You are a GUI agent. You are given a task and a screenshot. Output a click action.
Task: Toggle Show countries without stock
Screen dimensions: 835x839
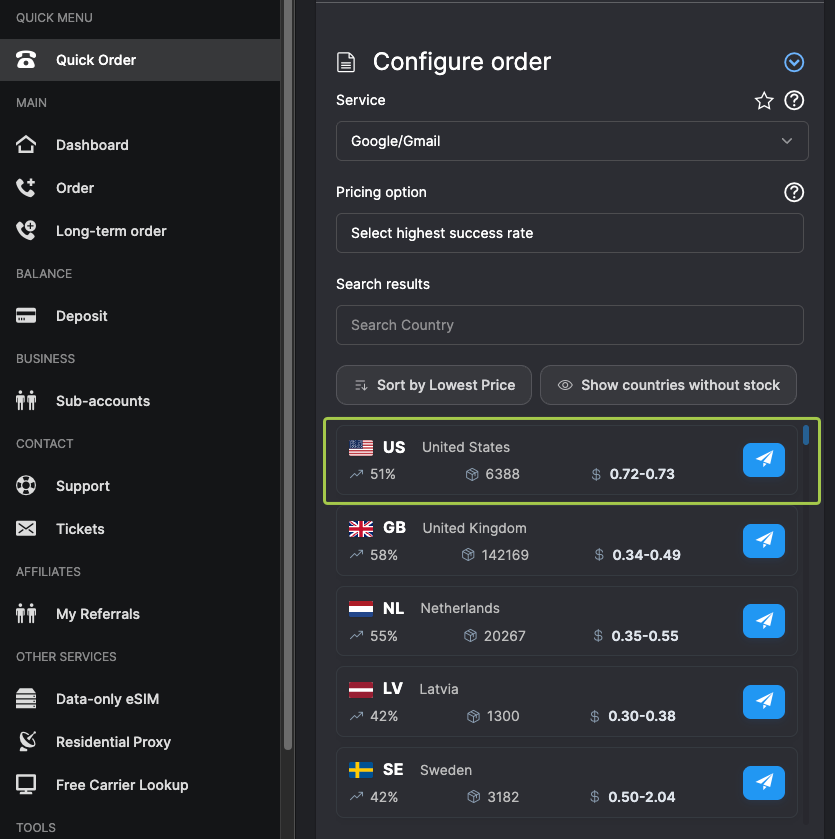point(668,385)
